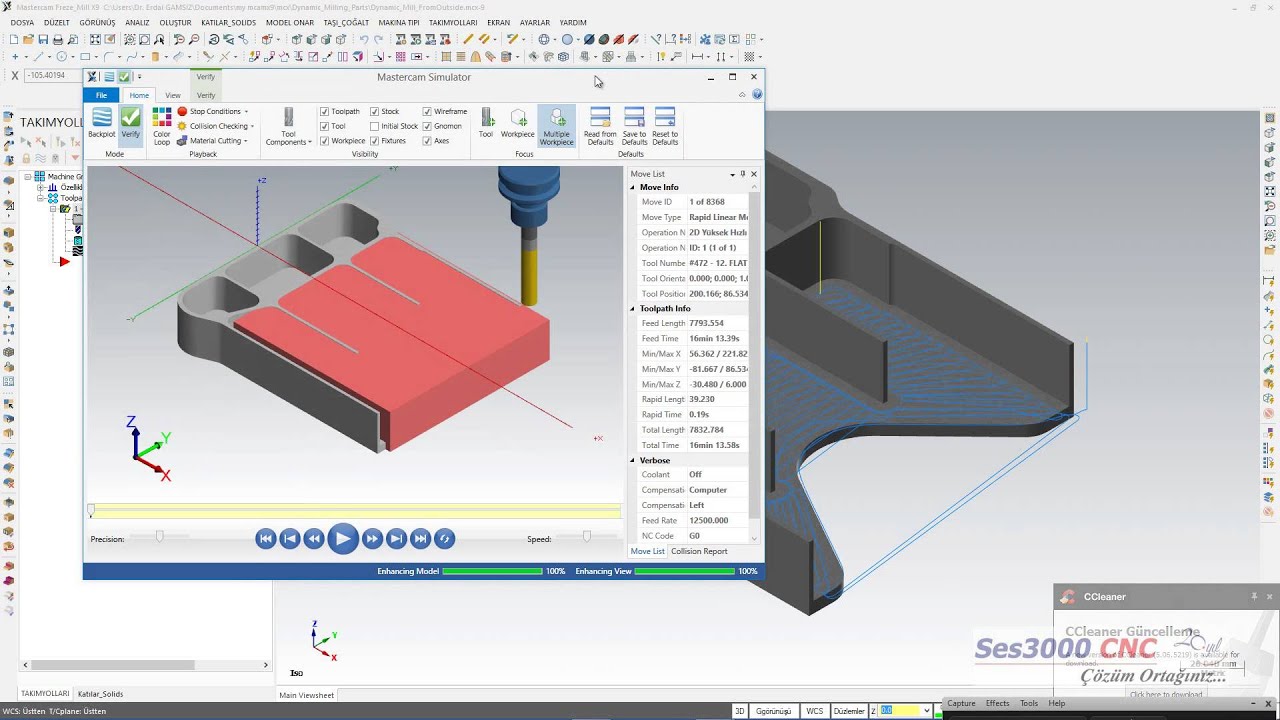Open the simulator help icon
Image resolution: width=1280 pixels, height=720 pixels.
(757, 94)
